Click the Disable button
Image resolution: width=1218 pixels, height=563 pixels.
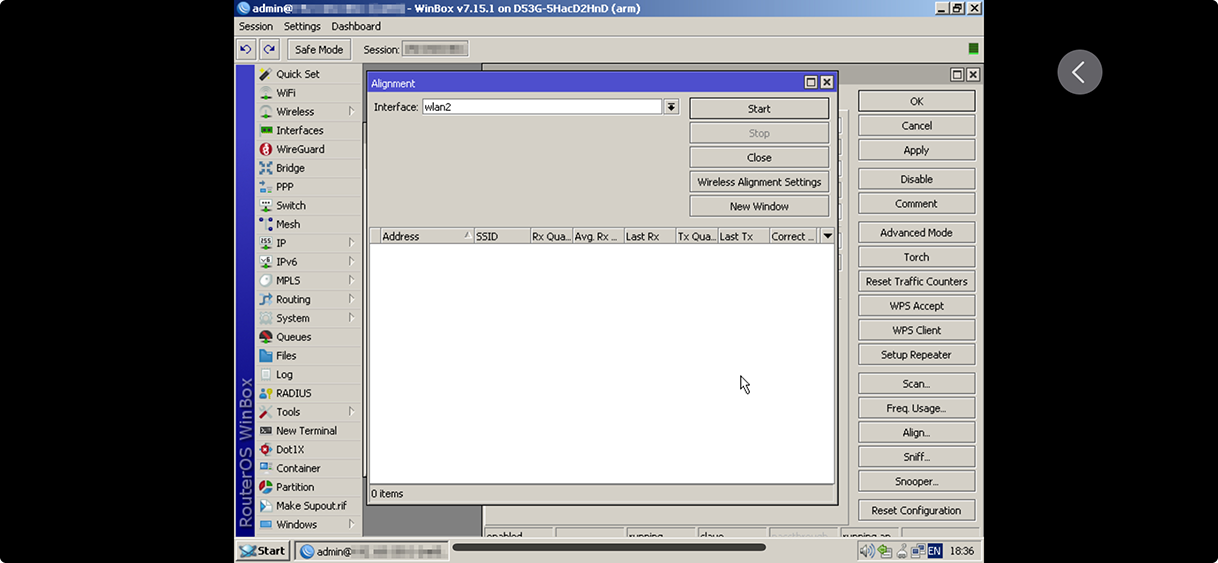pyautogui.click(x=916, y=179)
